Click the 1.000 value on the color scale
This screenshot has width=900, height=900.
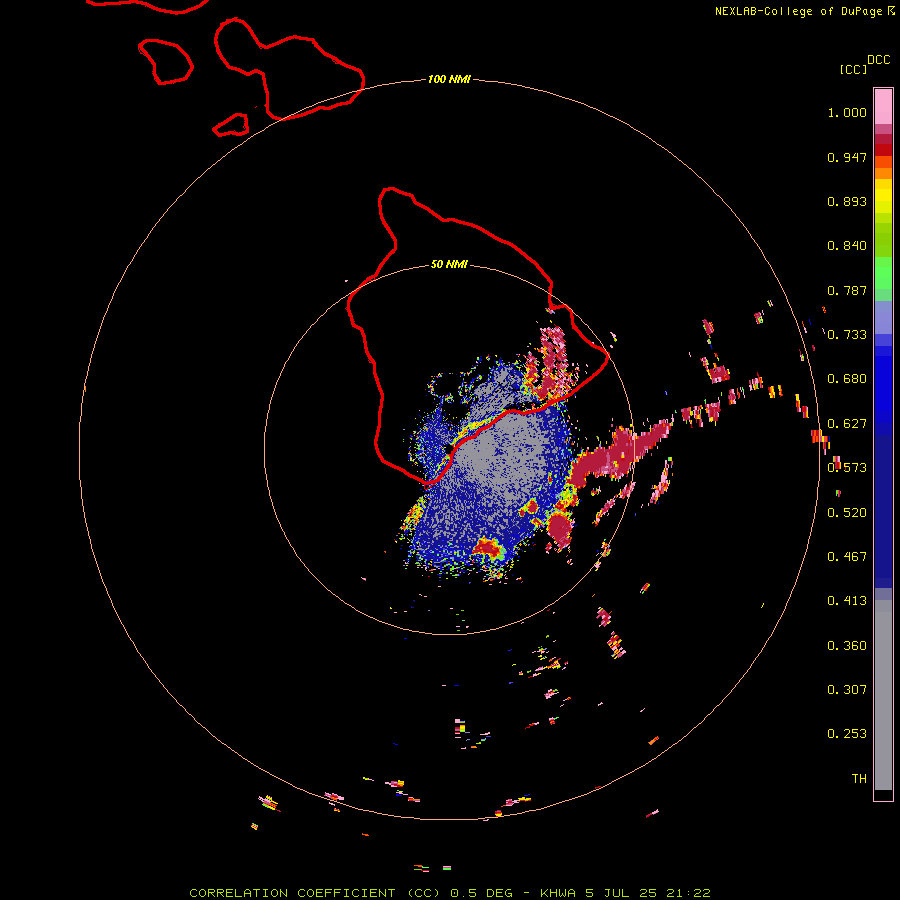point(847,113)
